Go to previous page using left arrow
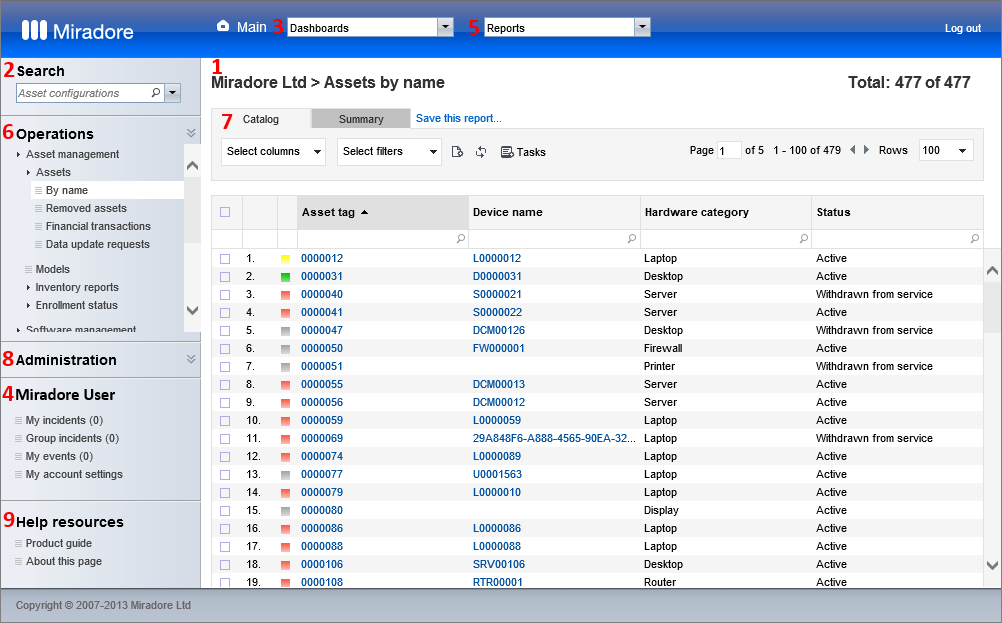 [x=852, y=150]
